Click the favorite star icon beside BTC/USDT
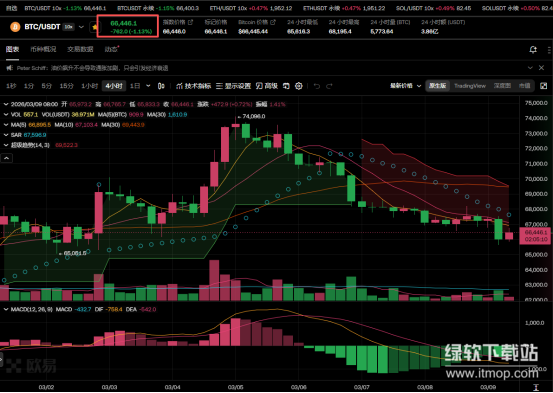Screen dimensions: 553x393 click(95, 27)
